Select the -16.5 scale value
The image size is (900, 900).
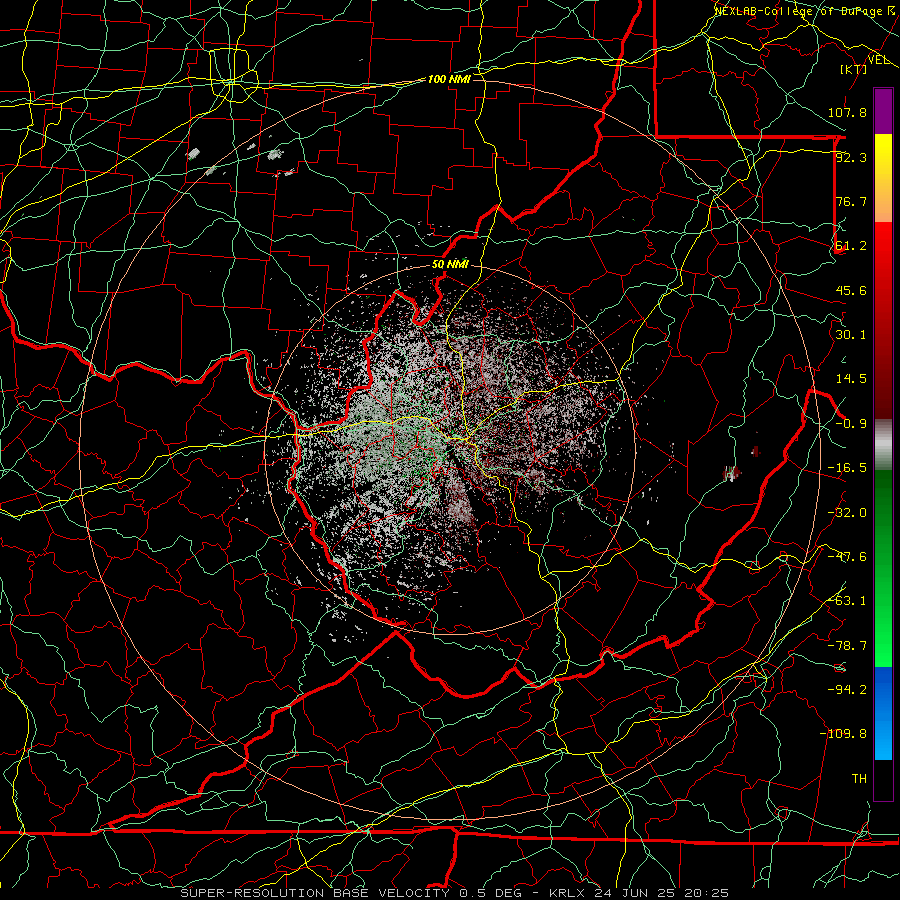point(847,468)
